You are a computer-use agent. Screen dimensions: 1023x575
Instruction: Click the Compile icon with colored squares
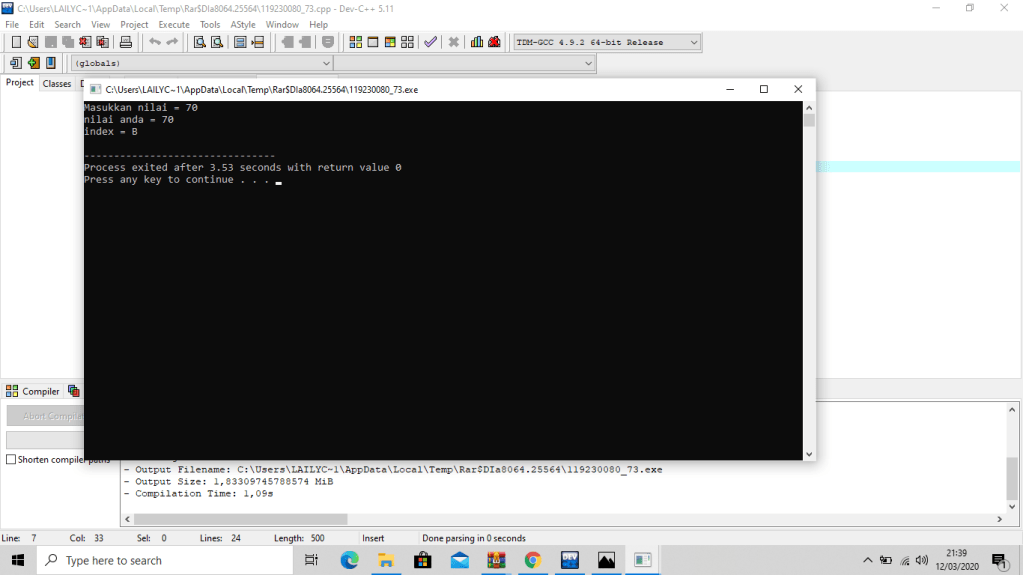[x=356, y=42]
